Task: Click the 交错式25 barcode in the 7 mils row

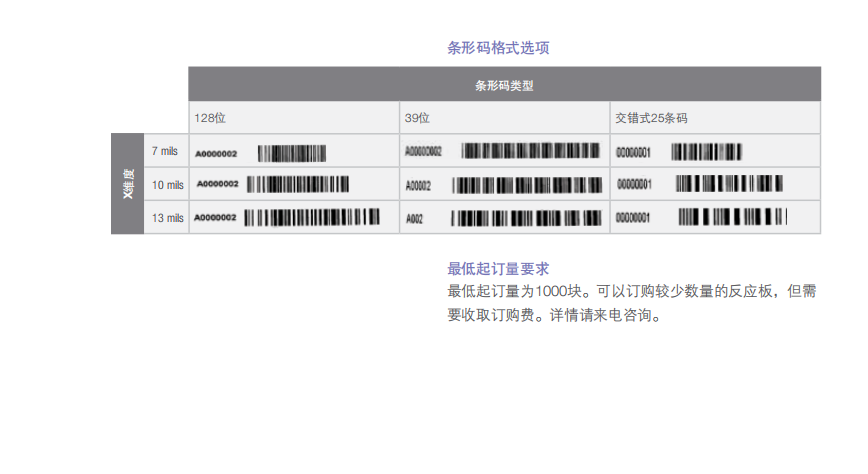Action: (706, 152)
